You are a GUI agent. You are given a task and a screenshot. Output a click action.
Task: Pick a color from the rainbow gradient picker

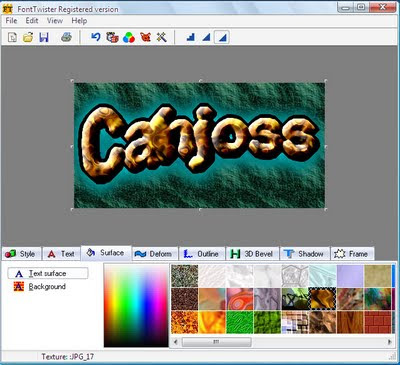136,306
